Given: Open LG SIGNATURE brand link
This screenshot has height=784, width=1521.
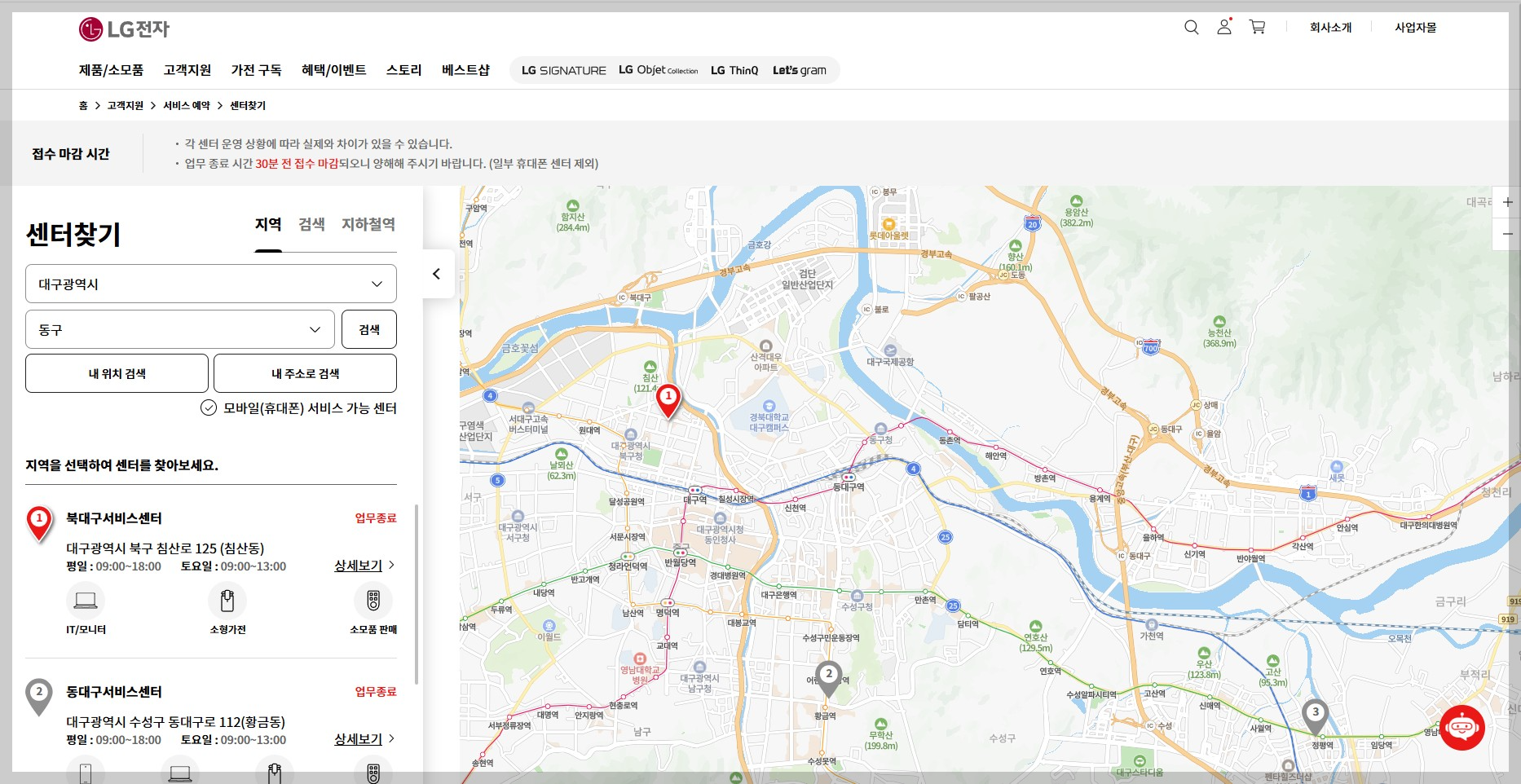Looking at the screenshot, I should [x=564, y=71].
